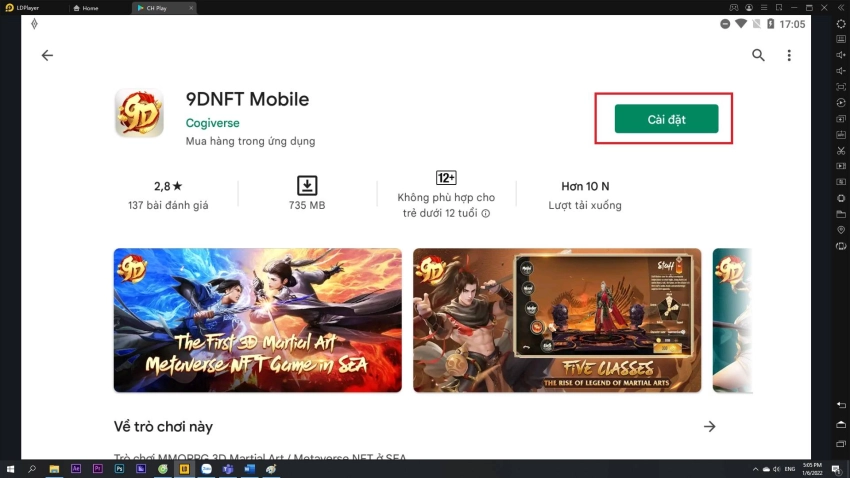
Task: Close the CH Play tab
Action: 191,8
